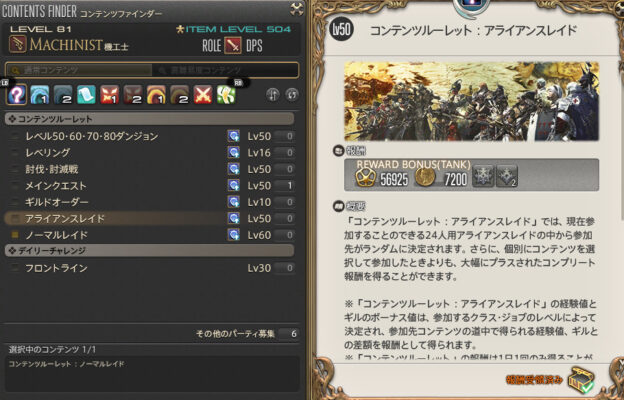Select the Duty Roulette question-mark category icon
The width and height of the screenshot is (624, 400).
click(17, 95)
